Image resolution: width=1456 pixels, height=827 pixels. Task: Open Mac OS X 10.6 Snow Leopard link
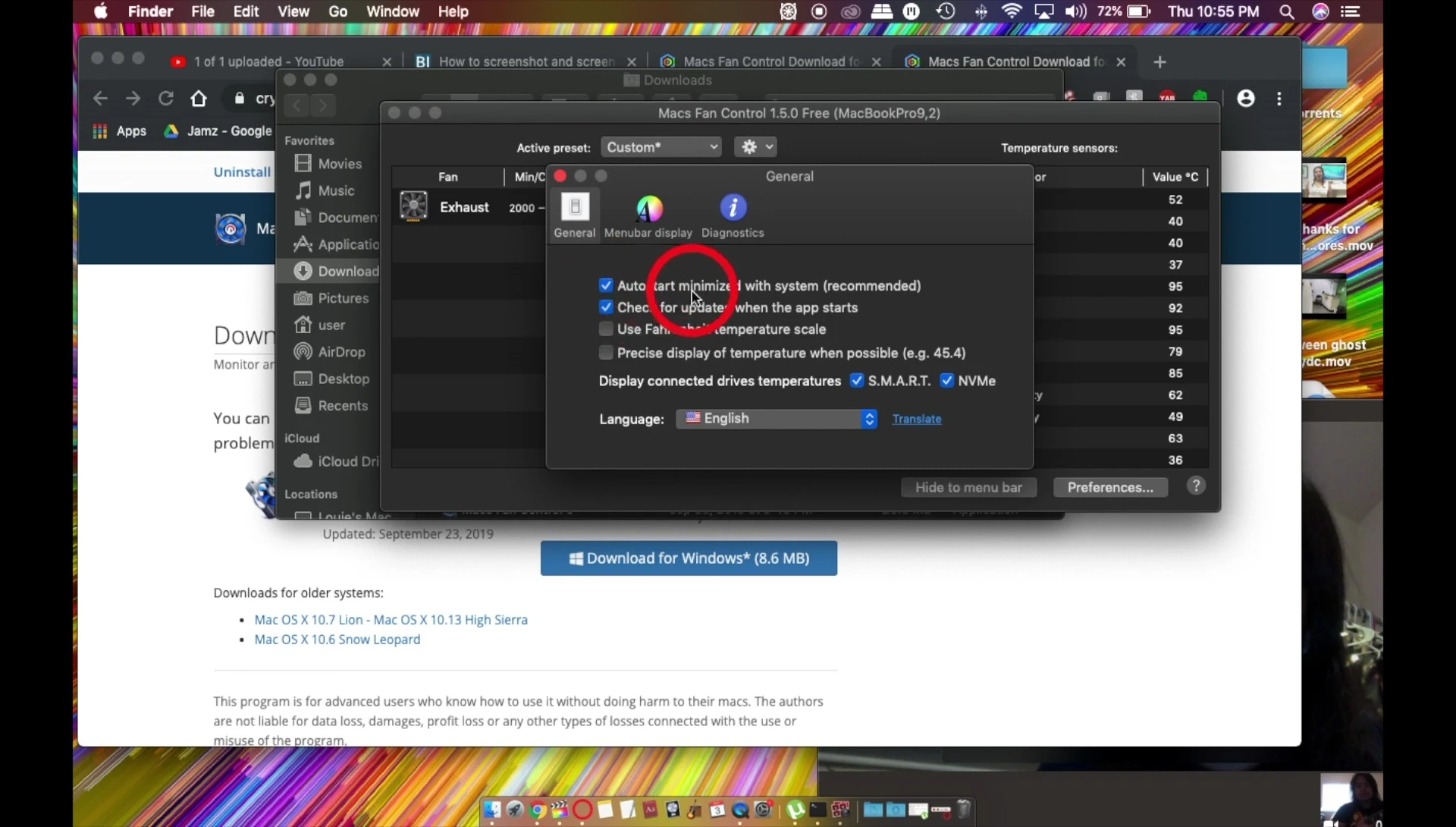click(x=337, y=640)
